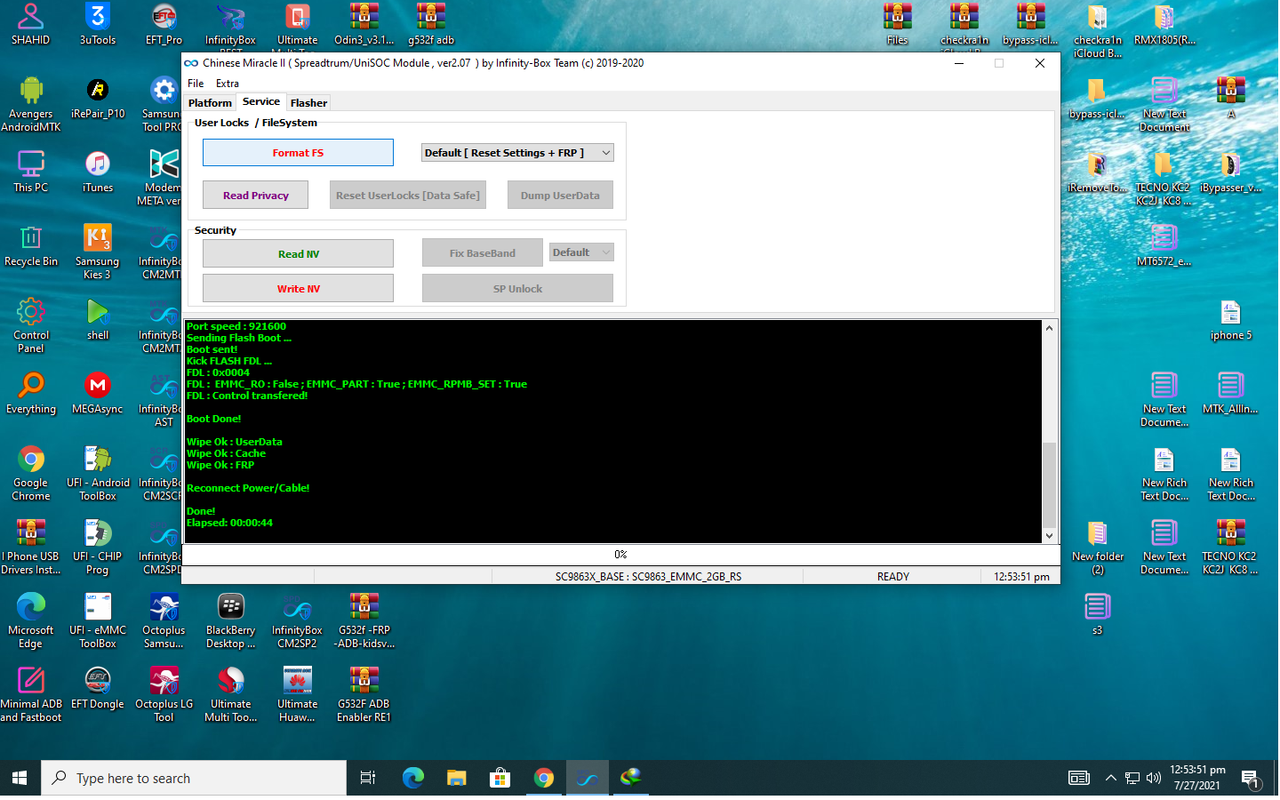Image resolution: width=1280 pixels, height=800 pixels.
Task: Open iRepair_P10 desktop shortcut
Action: 98,99
